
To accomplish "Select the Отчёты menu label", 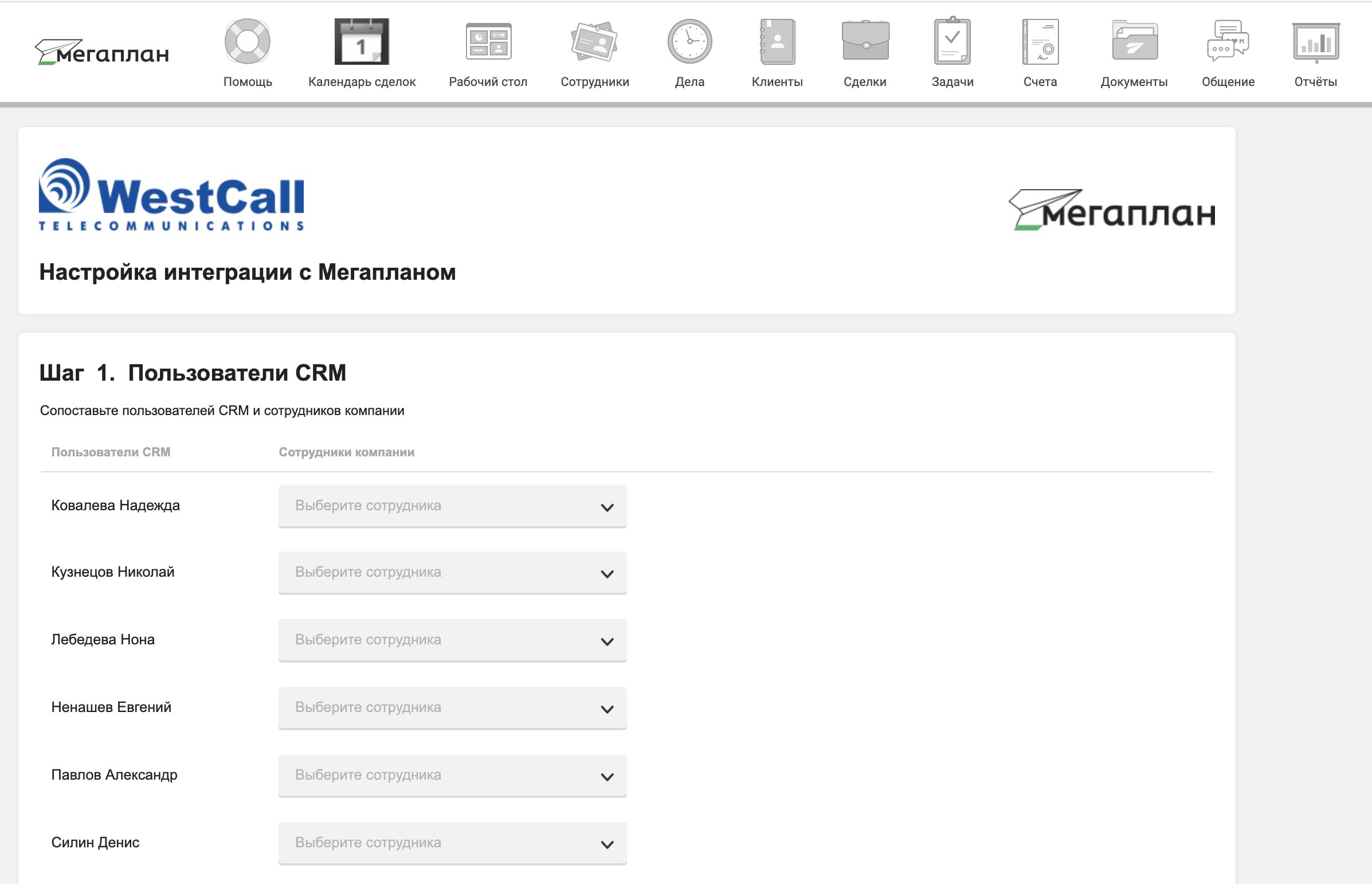I will (1316, 82).
